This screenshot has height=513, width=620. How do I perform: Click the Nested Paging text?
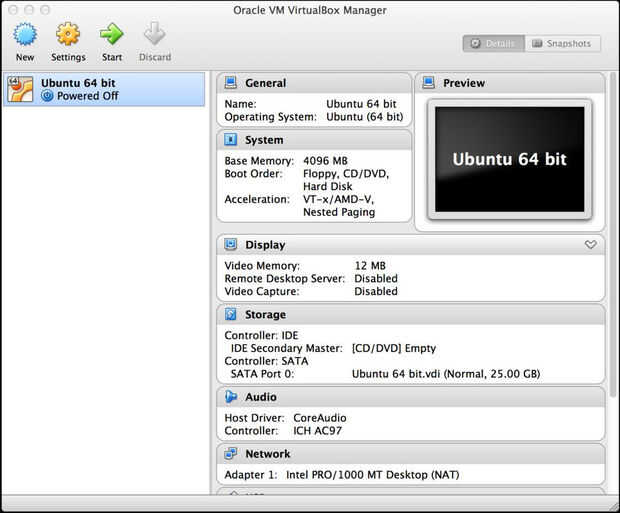[x=339, y=212]
